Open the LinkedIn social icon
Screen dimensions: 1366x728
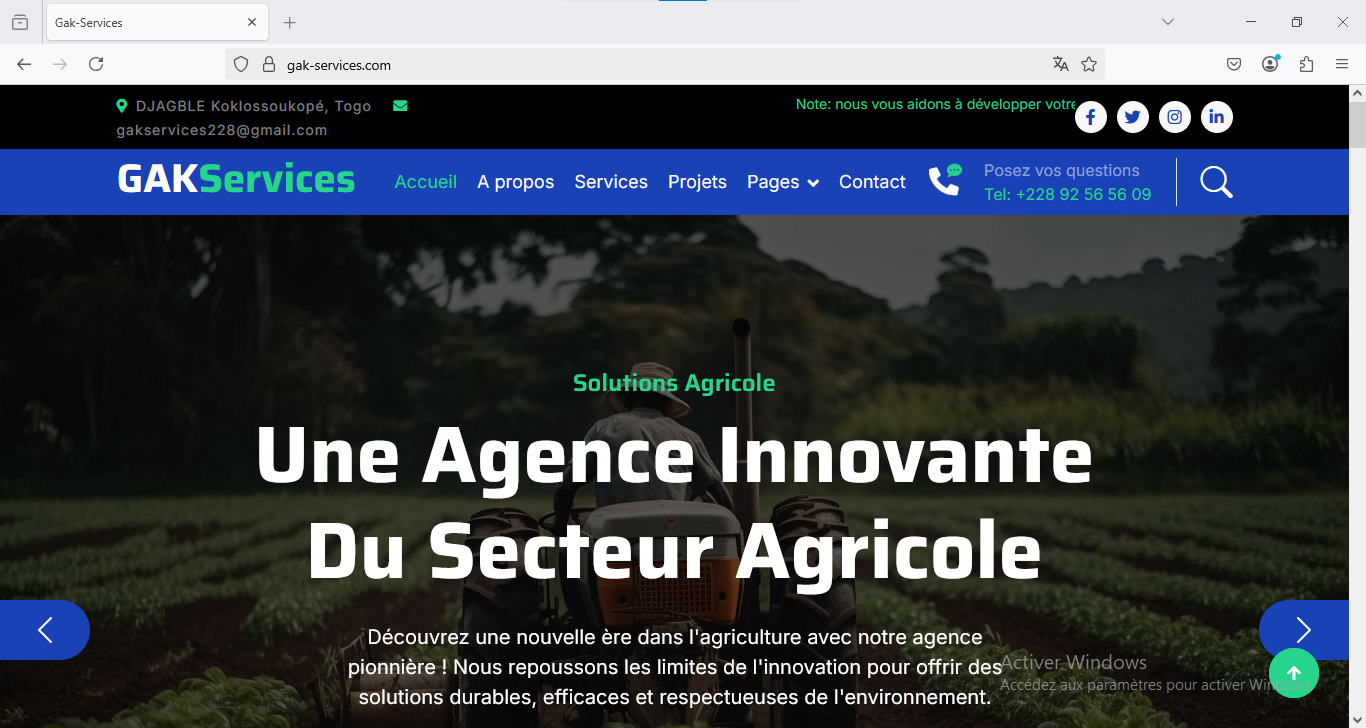[1217, 117]
